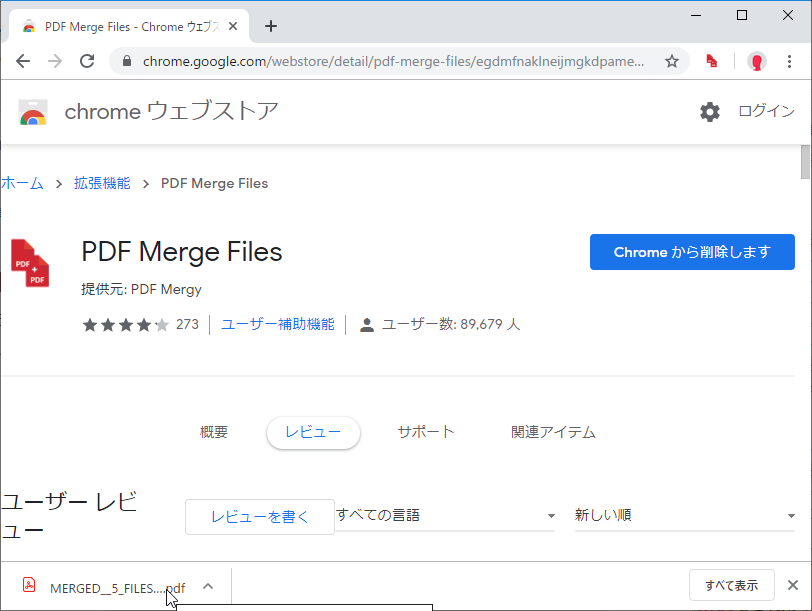Open the 新しい順 sort order dropdown

pyautogui.click(x=684, y=514)
